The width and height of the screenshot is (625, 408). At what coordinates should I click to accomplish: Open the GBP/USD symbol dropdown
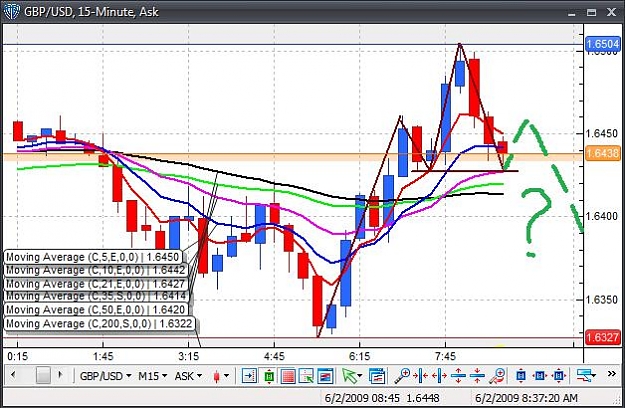pos(106,376)
